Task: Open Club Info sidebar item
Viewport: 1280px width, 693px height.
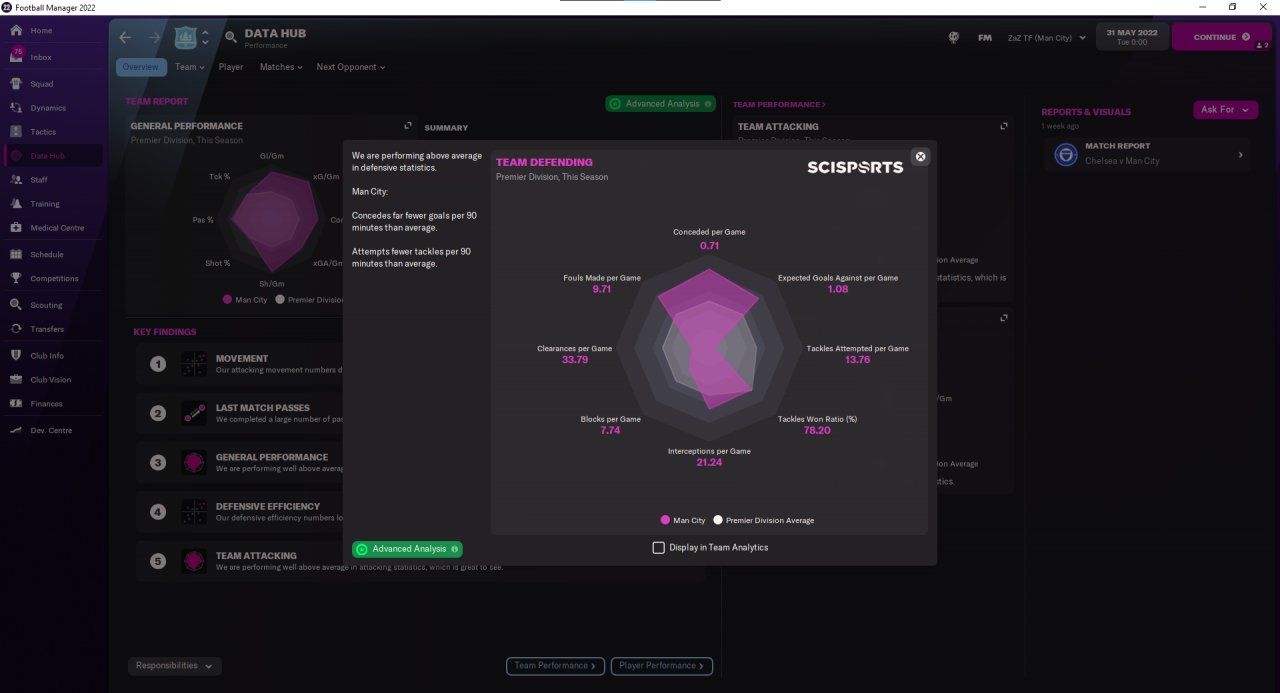Action: 46,356
